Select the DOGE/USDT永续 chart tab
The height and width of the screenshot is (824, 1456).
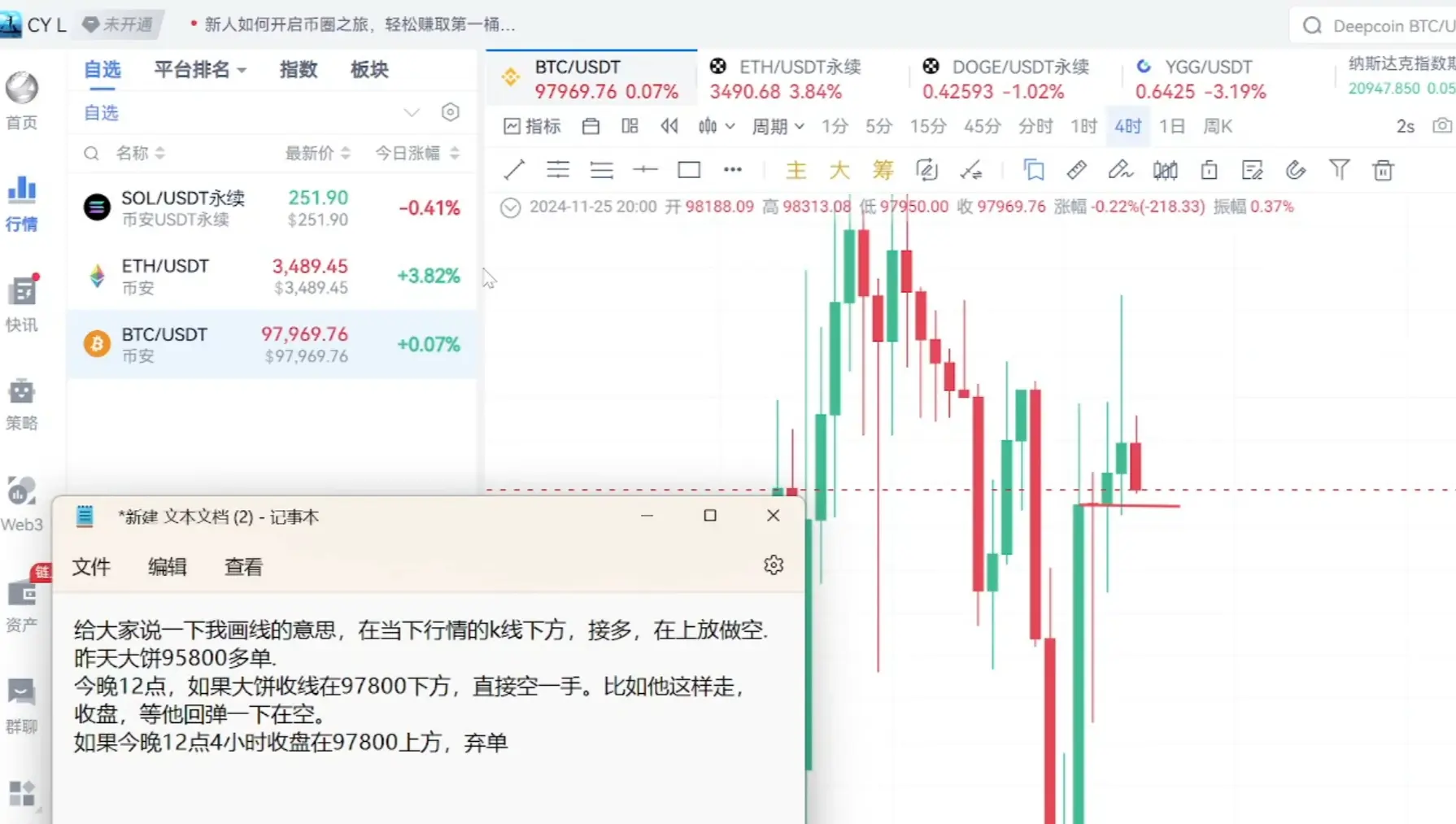click(1005, 78)
